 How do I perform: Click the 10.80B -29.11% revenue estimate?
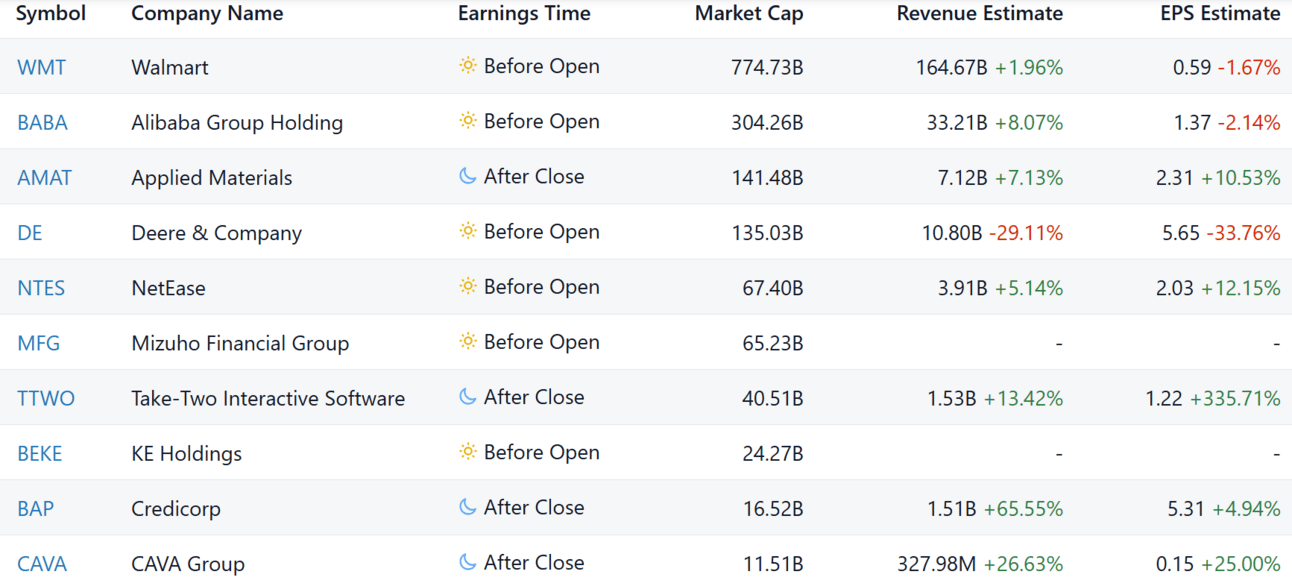point(992,232)
